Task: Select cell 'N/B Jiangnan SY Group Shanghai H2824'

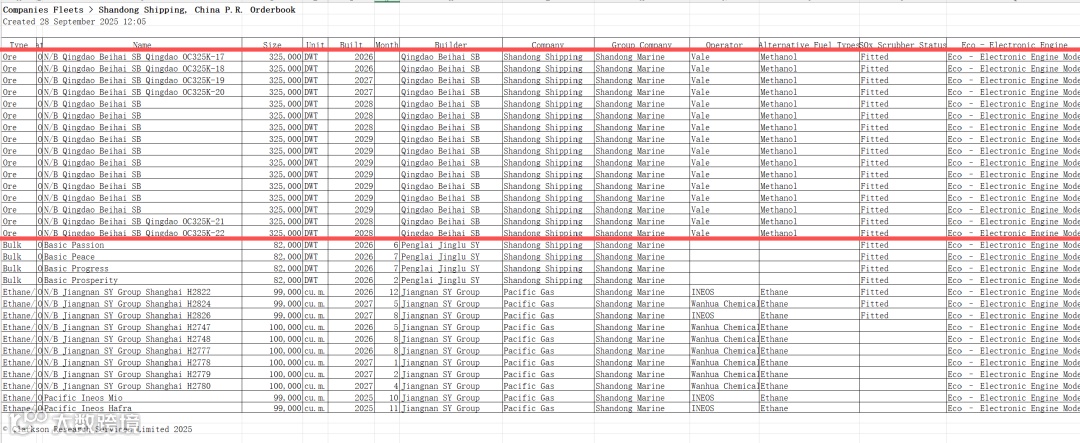Action: point(142,303)
